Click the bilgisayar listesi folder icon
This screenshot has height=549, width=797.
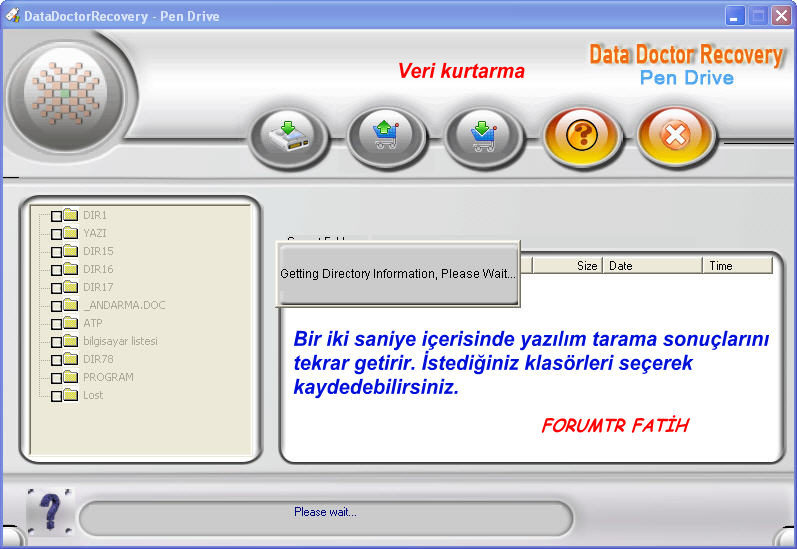71,341
